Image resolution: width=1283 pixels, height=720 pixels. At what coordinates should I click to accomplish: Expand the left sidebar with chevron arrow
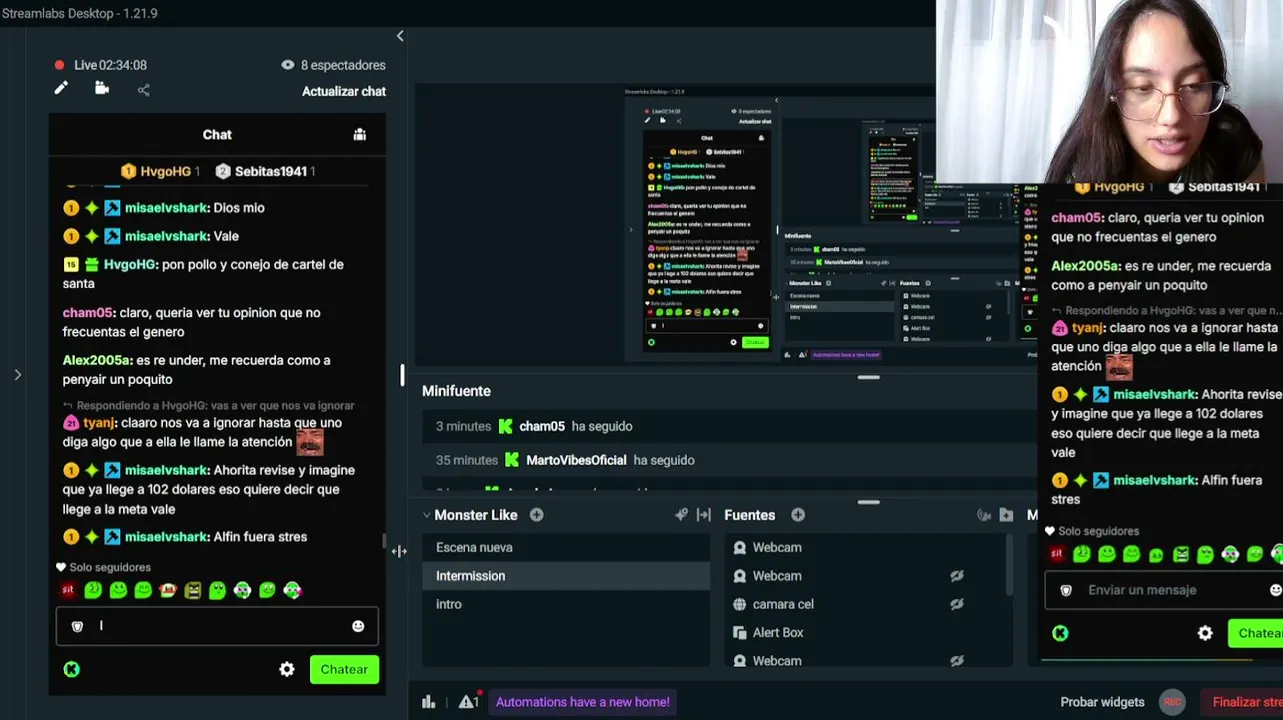(x=17, y=375)
